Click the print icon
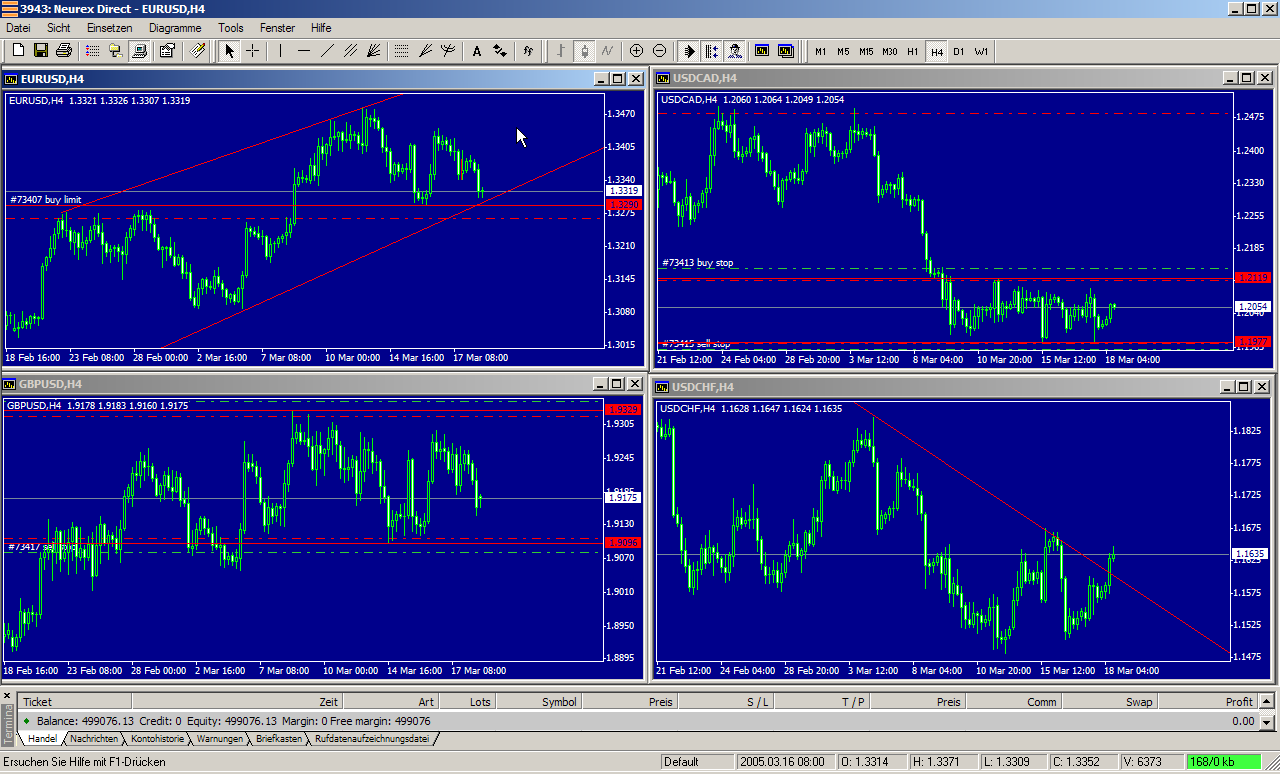 click(64, 51)
